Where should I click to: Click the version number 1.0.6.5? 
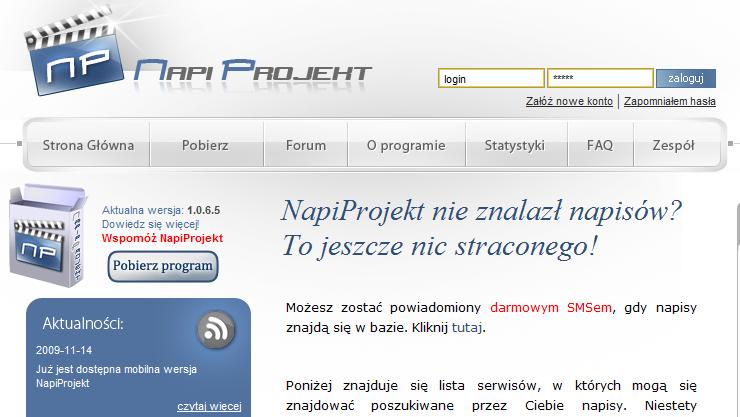[x=203, y=210]
